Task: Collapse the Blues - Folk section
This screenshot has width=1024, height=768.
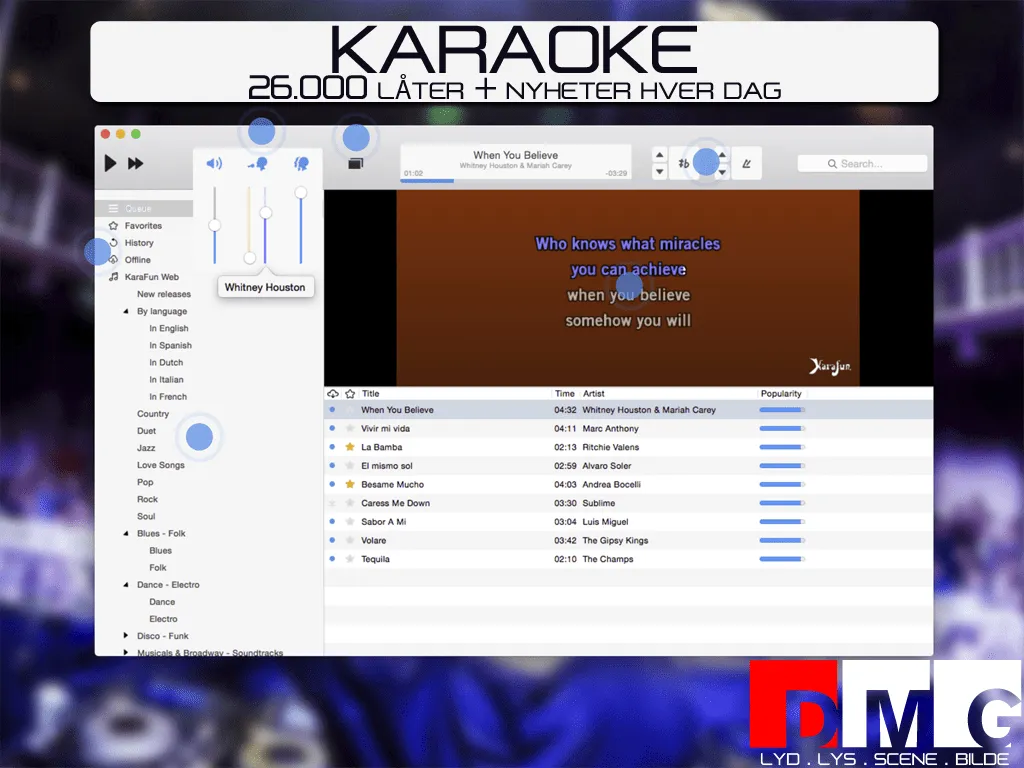Action: coord(125,533)
